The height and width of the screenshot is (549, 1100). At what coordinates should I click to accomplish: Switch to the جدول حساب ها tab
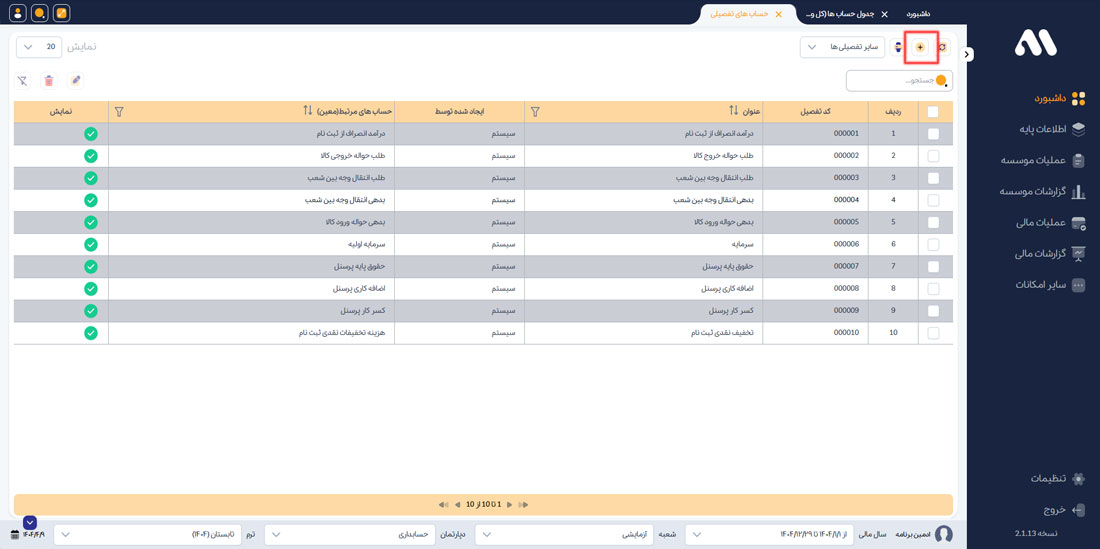pos(840,14)
